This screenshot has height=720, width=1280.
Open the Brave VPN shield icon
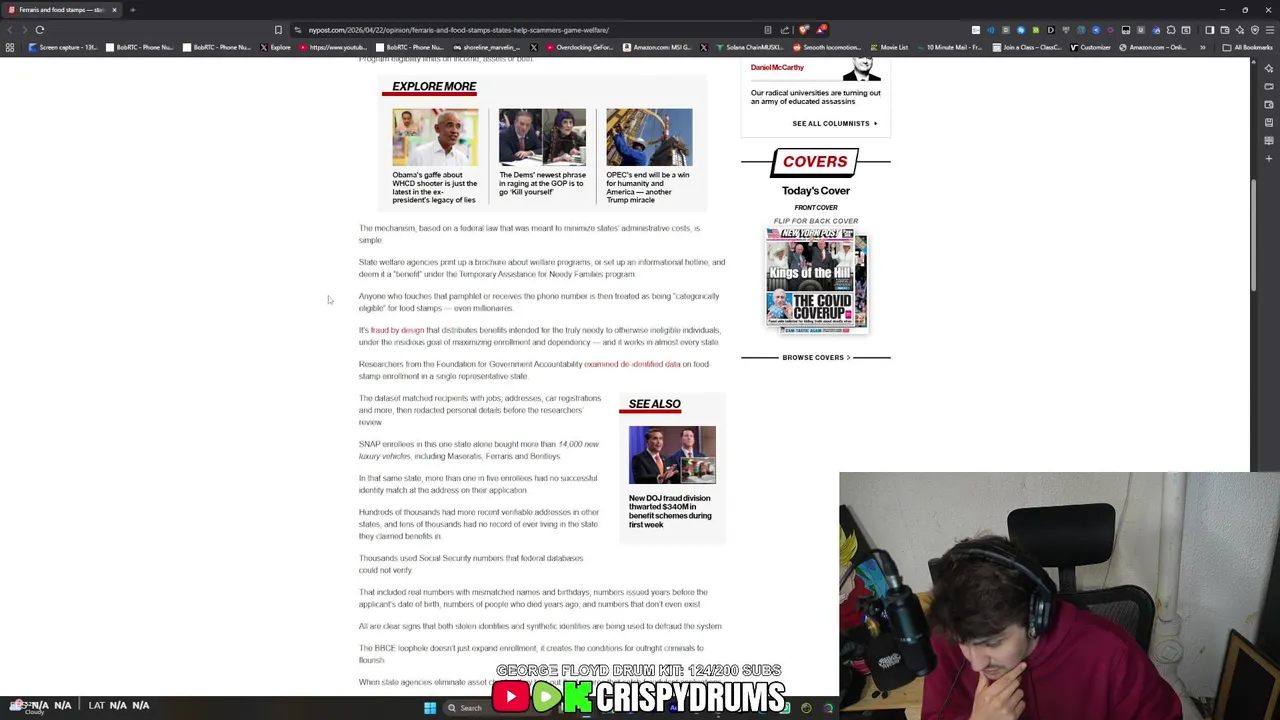pyautogui.click(x=1255, y=30)
